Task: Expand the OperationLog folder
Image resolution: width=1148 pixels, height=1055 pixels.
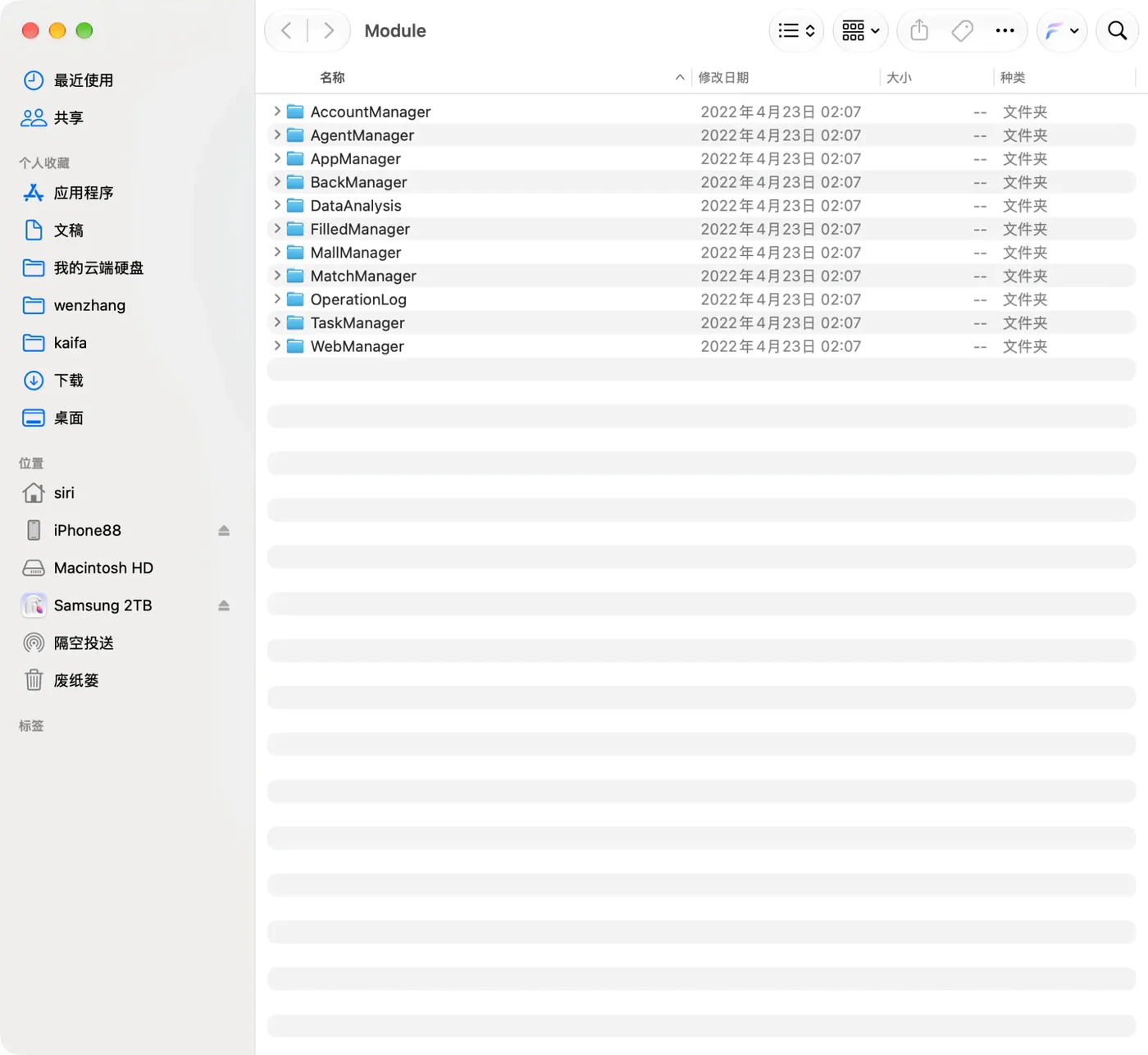Action: click(x=277, y=299)
